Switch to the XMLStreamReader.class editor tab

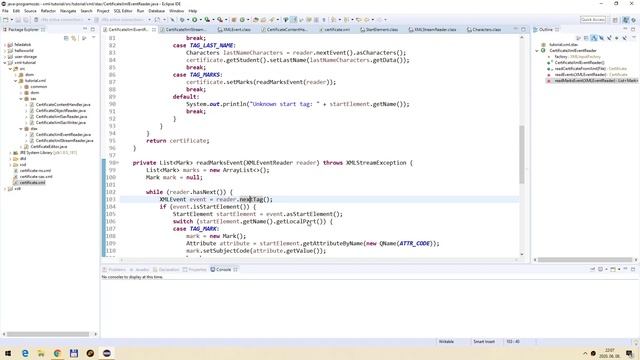tap(432, 30)
